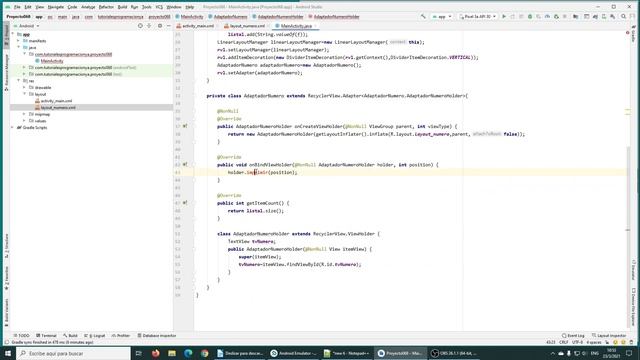640x360 pixels.
Task: Open the Android view selector dropdown
Action: (27, 26)
